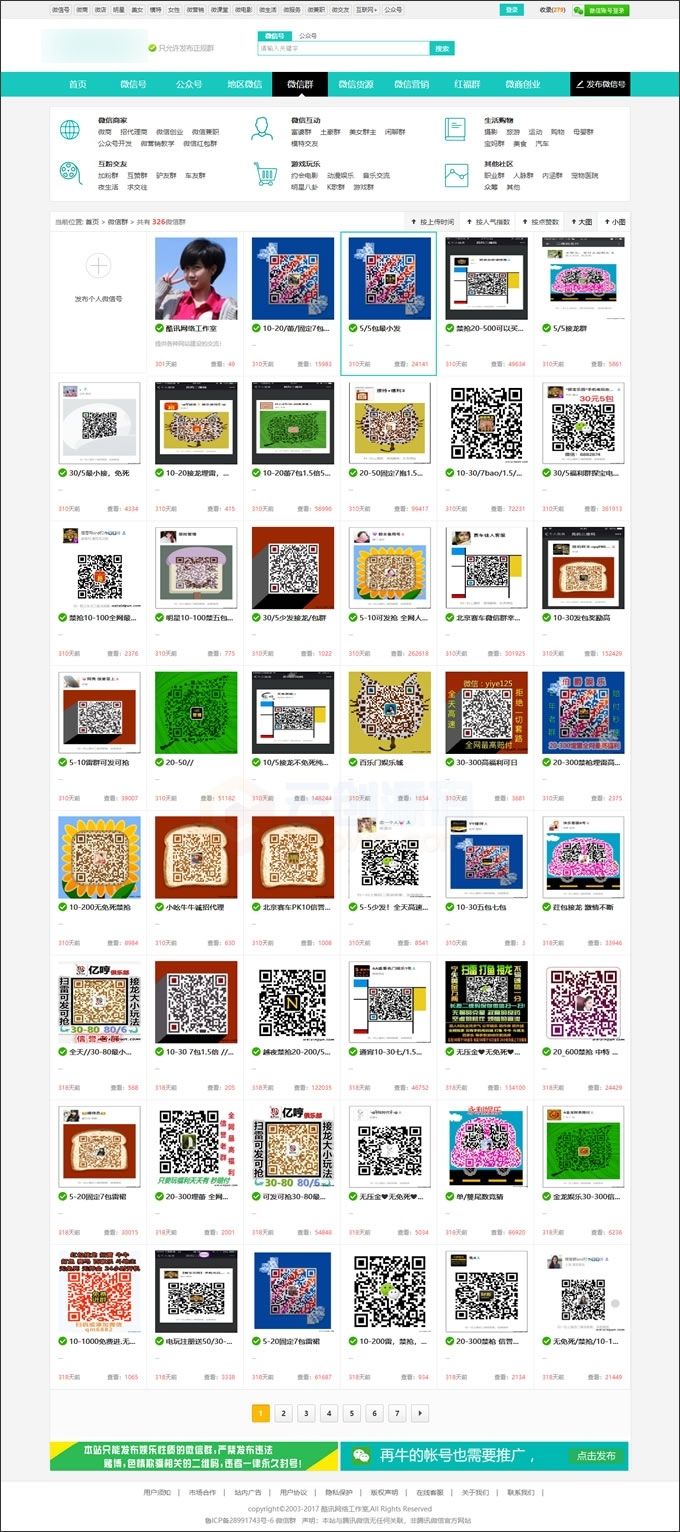Image resolution: width=680 pixels, height=1532 pixels.
Task: Sort listings by 按上传时间
Action: (x=432, y=221)
